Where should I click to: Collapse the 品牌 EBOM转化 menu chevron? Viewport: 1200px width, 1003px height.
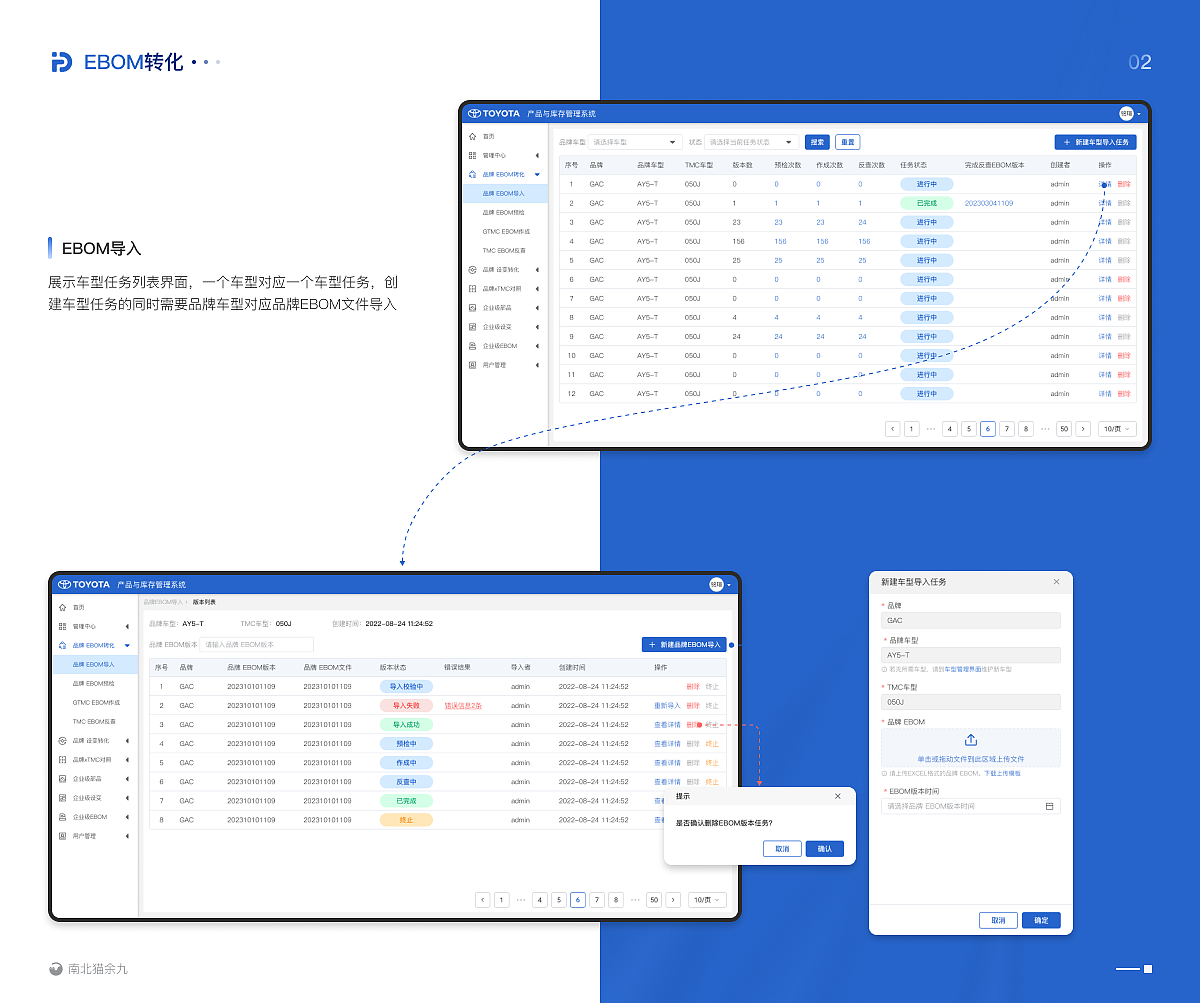(x=537, y=173)
